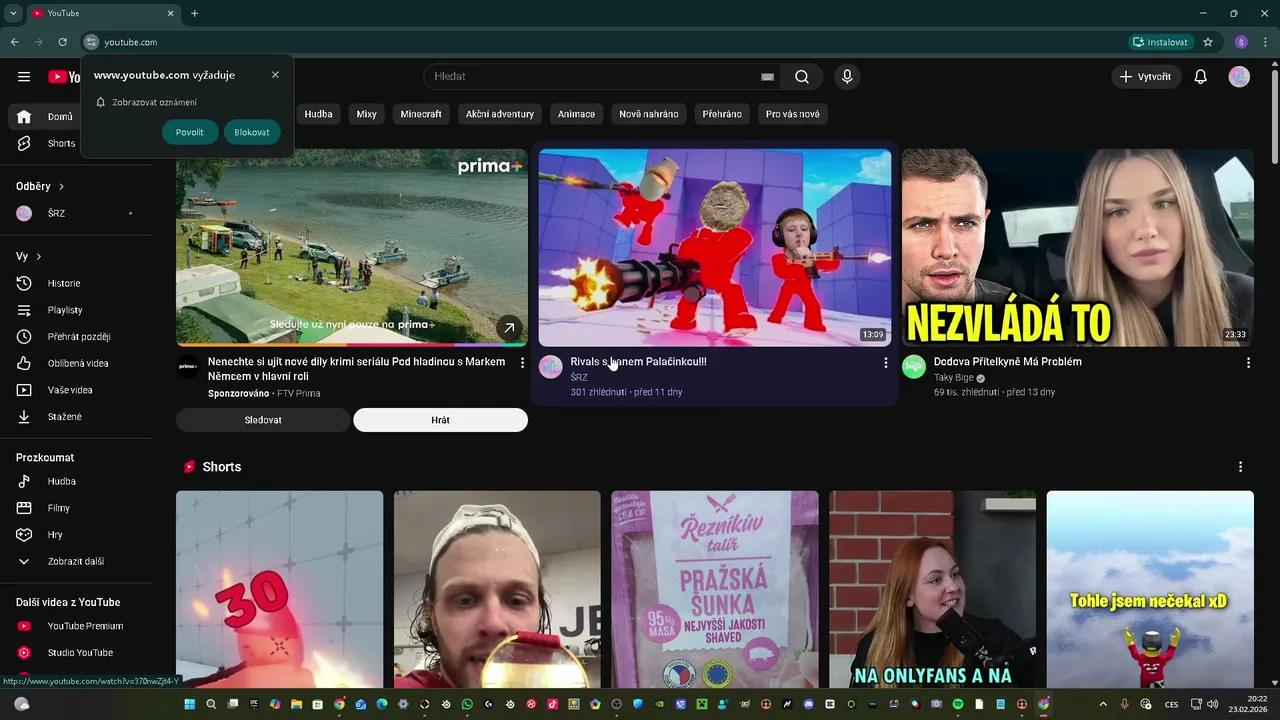Open Vaše videa in the sidebar
The image size is (1280, 720).
tap(76, 390)
